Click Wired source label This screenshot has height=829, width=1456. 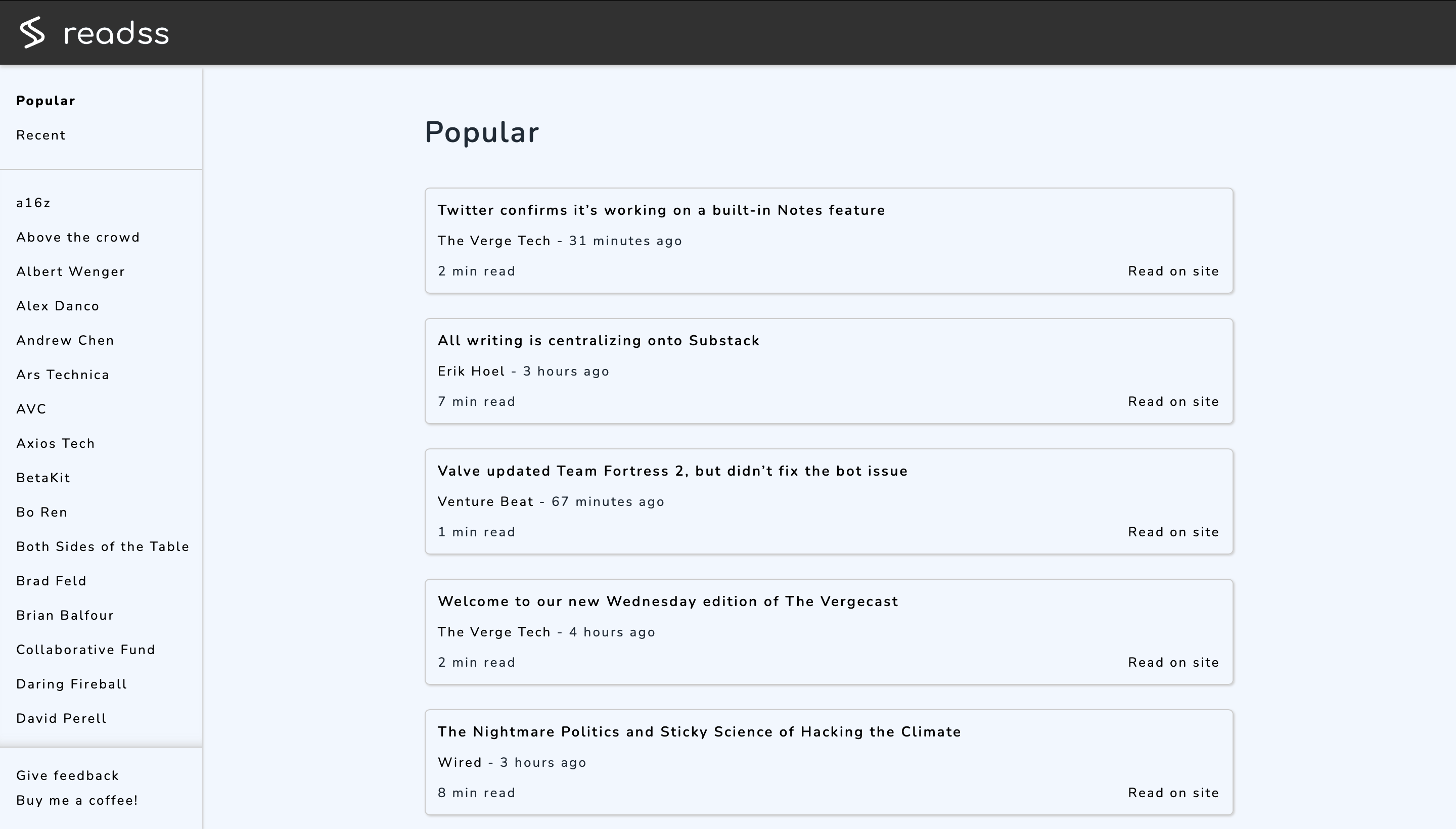click(460, 762)
